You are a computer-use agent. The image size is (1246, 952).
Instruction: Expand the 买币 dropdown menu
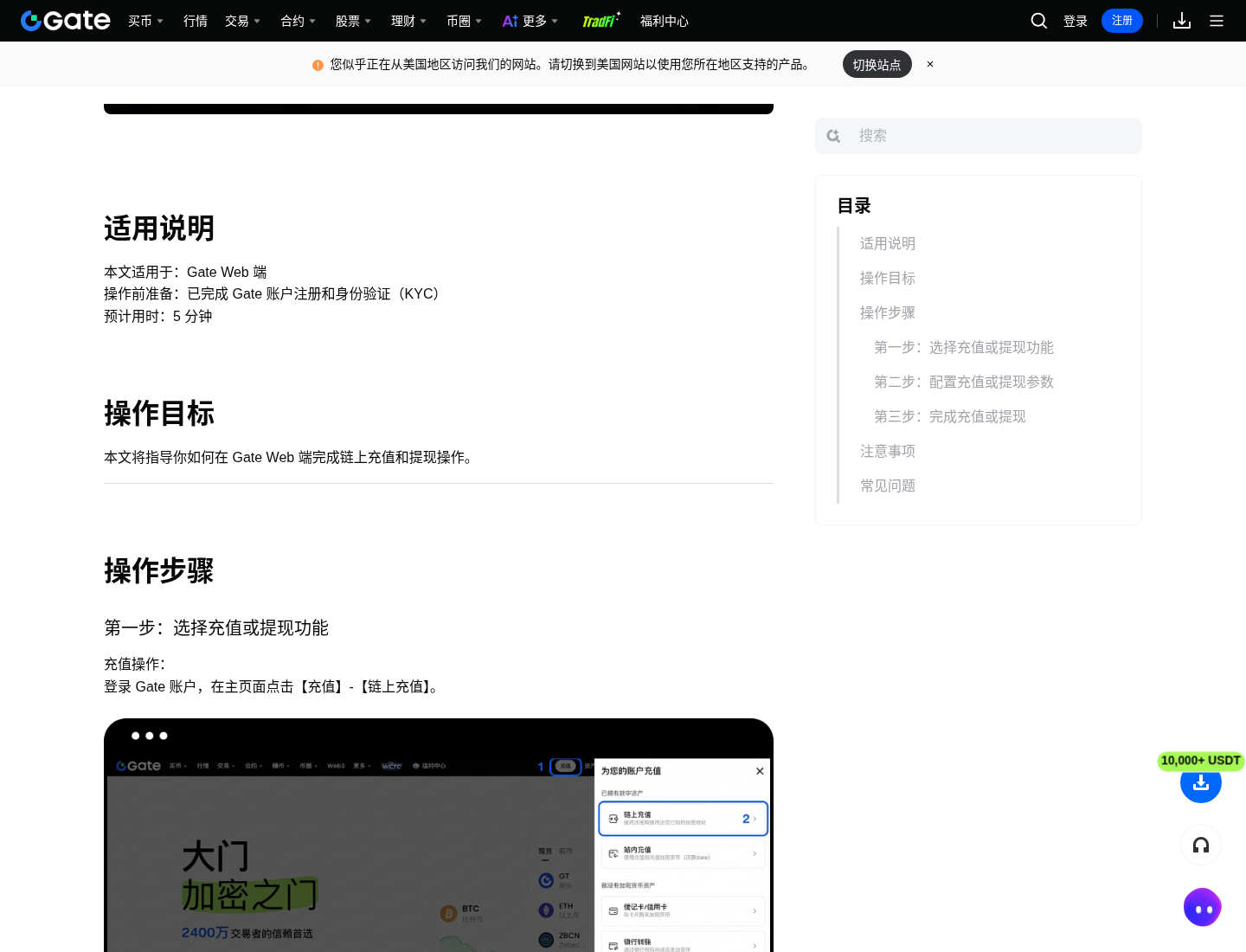145,21
